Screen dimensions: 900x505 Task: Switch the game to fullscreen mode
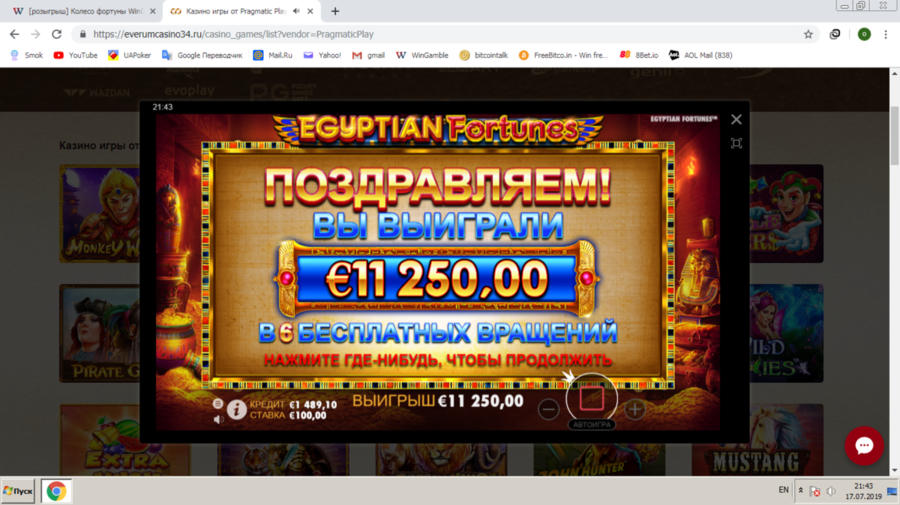[736, 143]
